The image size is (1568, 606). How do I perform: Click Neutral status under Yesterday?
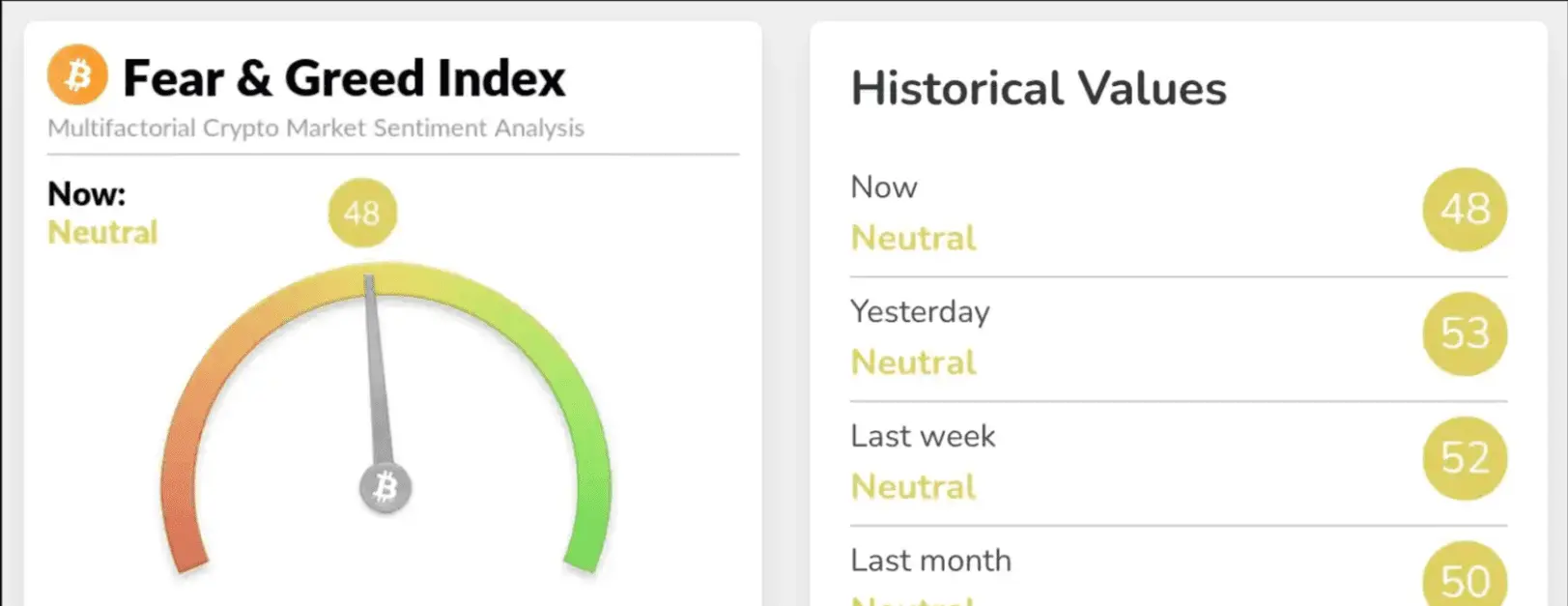913,362
